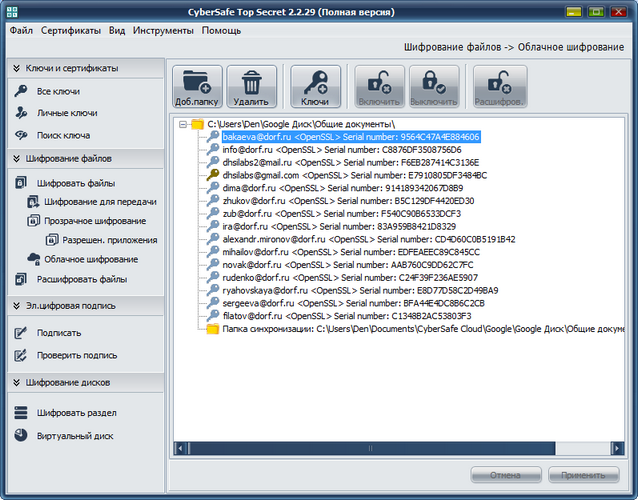This screenshot has height=500, width=638.
Task: Open the Сертификаты menu
Action: pos(71,31)
